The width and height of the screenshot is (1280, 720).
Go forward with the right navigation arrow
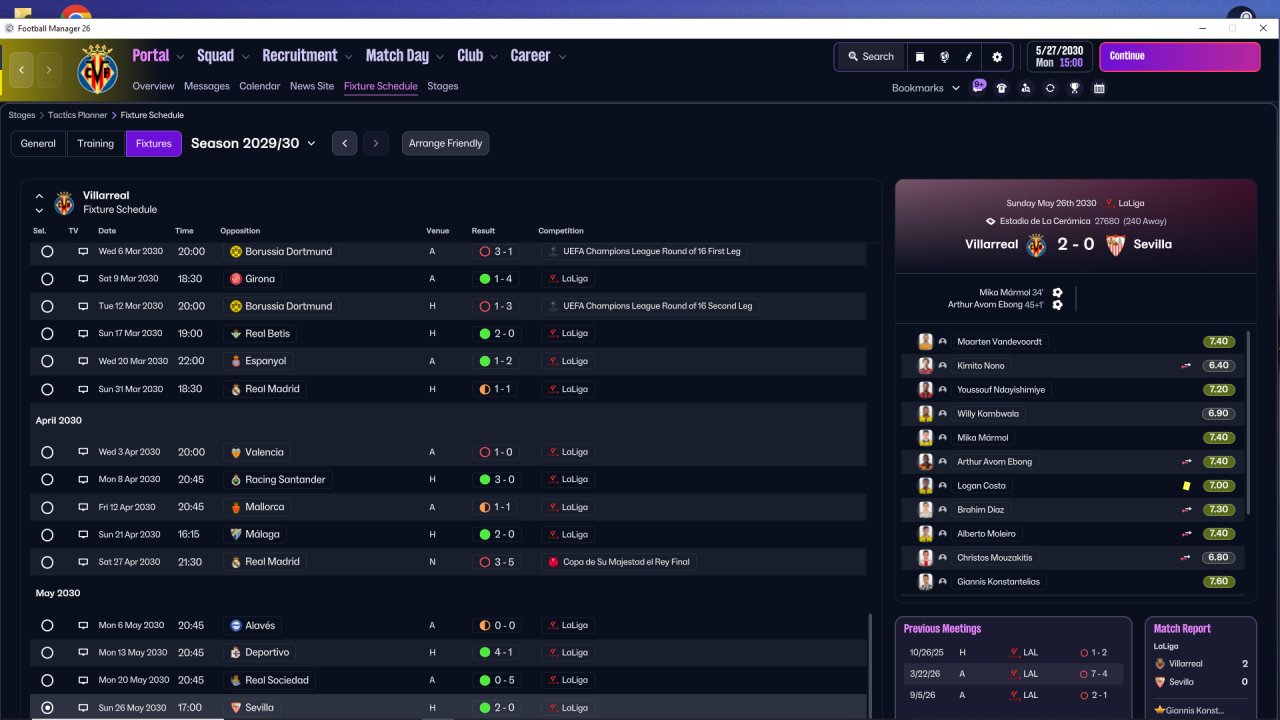[48, 70]
